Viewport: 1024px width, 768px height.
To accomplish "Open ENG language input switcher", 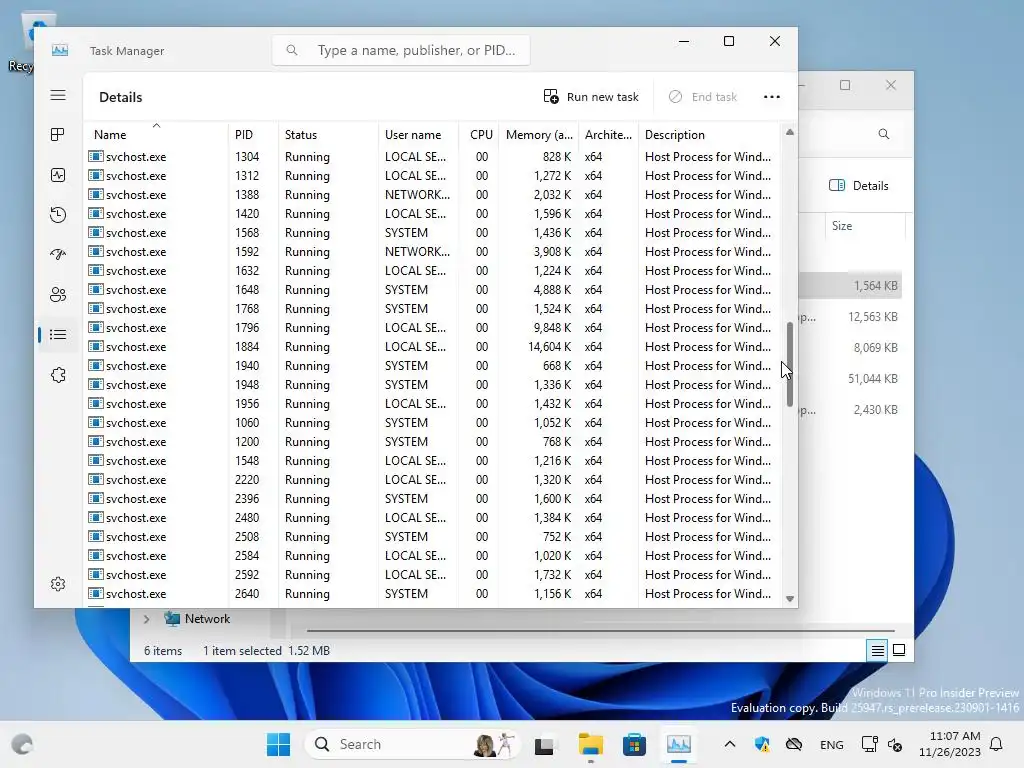I will tap(831, 744).
